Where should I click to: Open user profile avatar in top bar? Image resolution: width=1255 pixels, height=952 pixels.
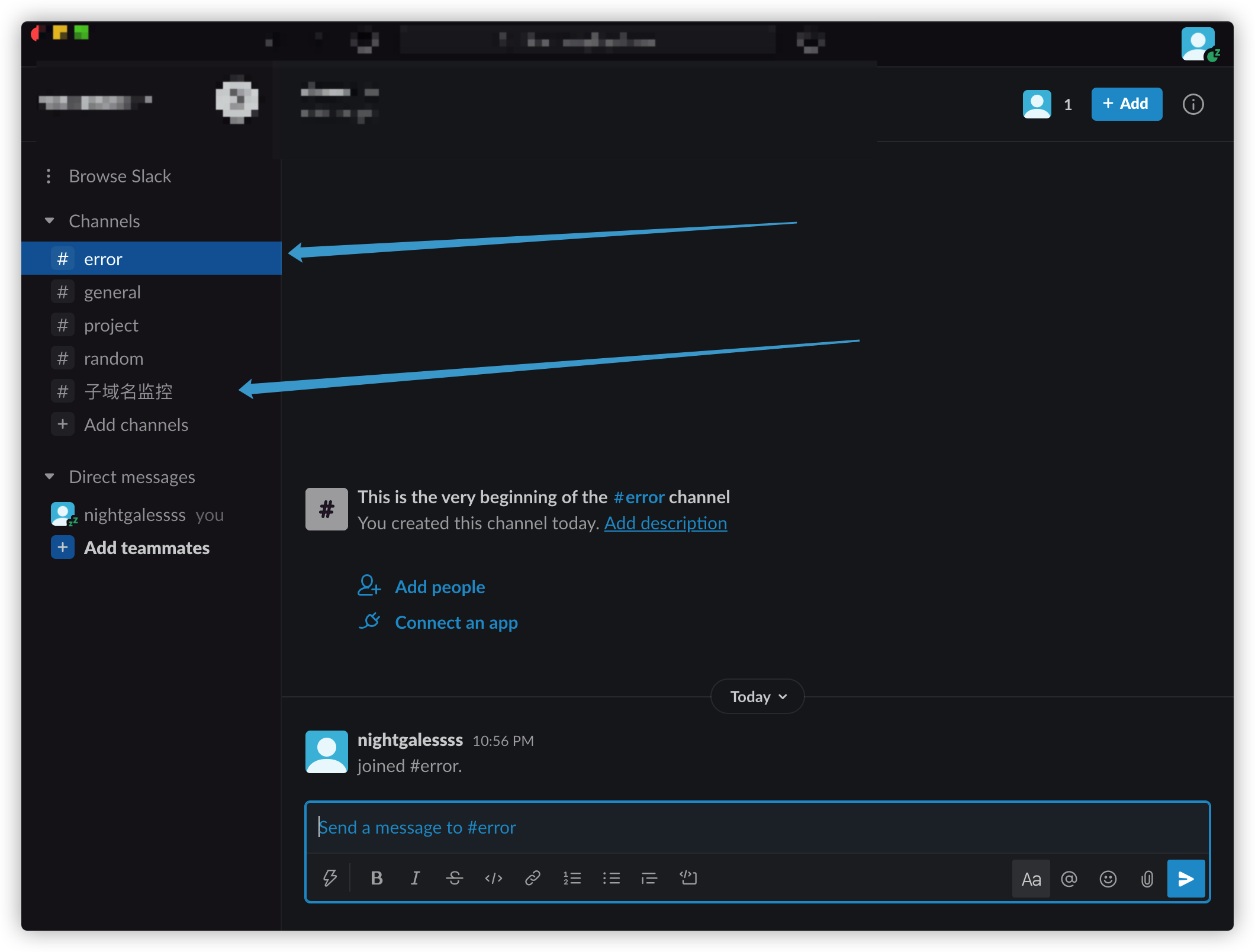point(1198,44)
